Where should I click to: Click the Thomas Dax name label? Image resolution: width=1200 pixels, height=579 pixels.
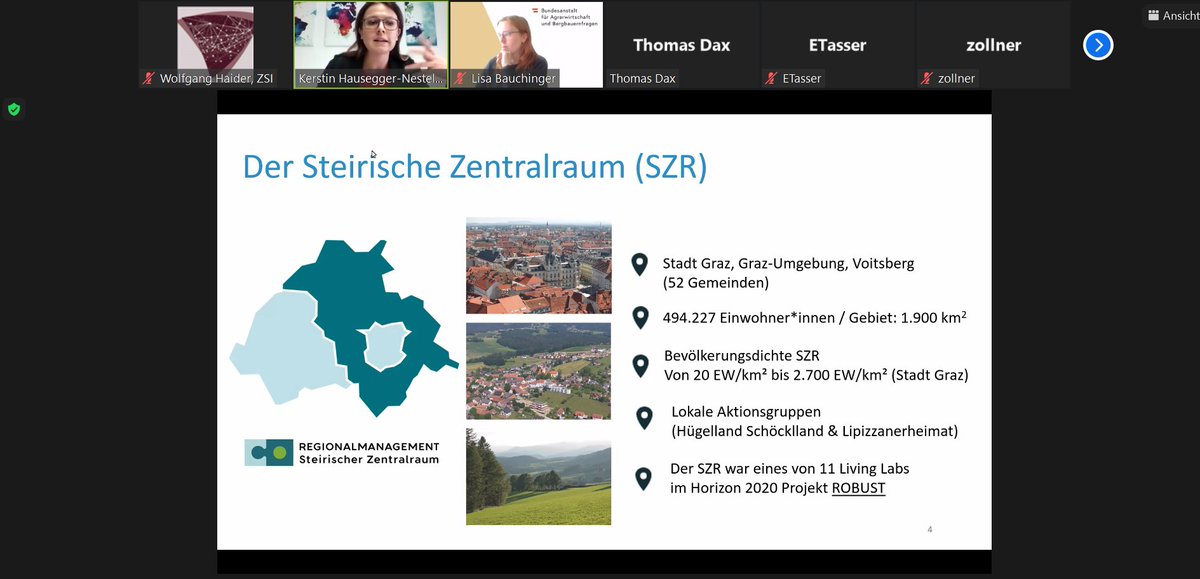(x=642, y=77)
